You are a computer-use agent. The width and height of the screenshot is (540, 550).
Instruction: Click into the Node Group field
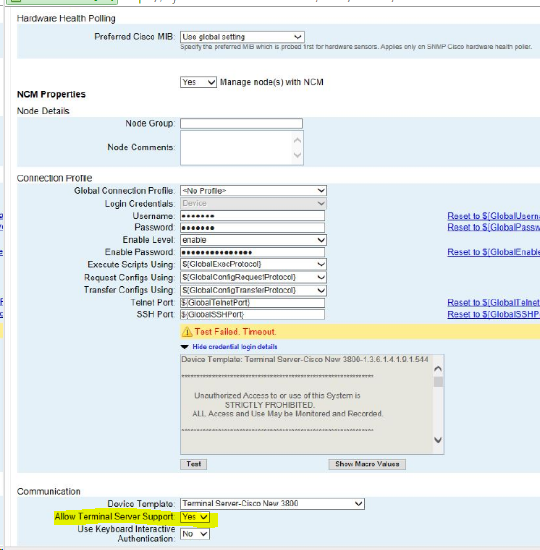point(241,123)
